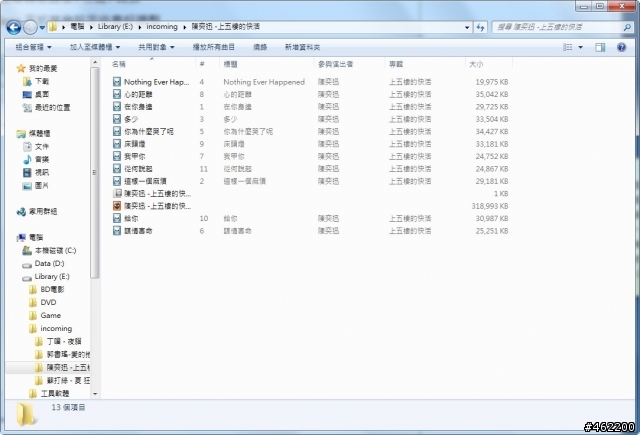Select the 我甲你 file icon
Screen dimensions: 640x435
click(117, 156)
